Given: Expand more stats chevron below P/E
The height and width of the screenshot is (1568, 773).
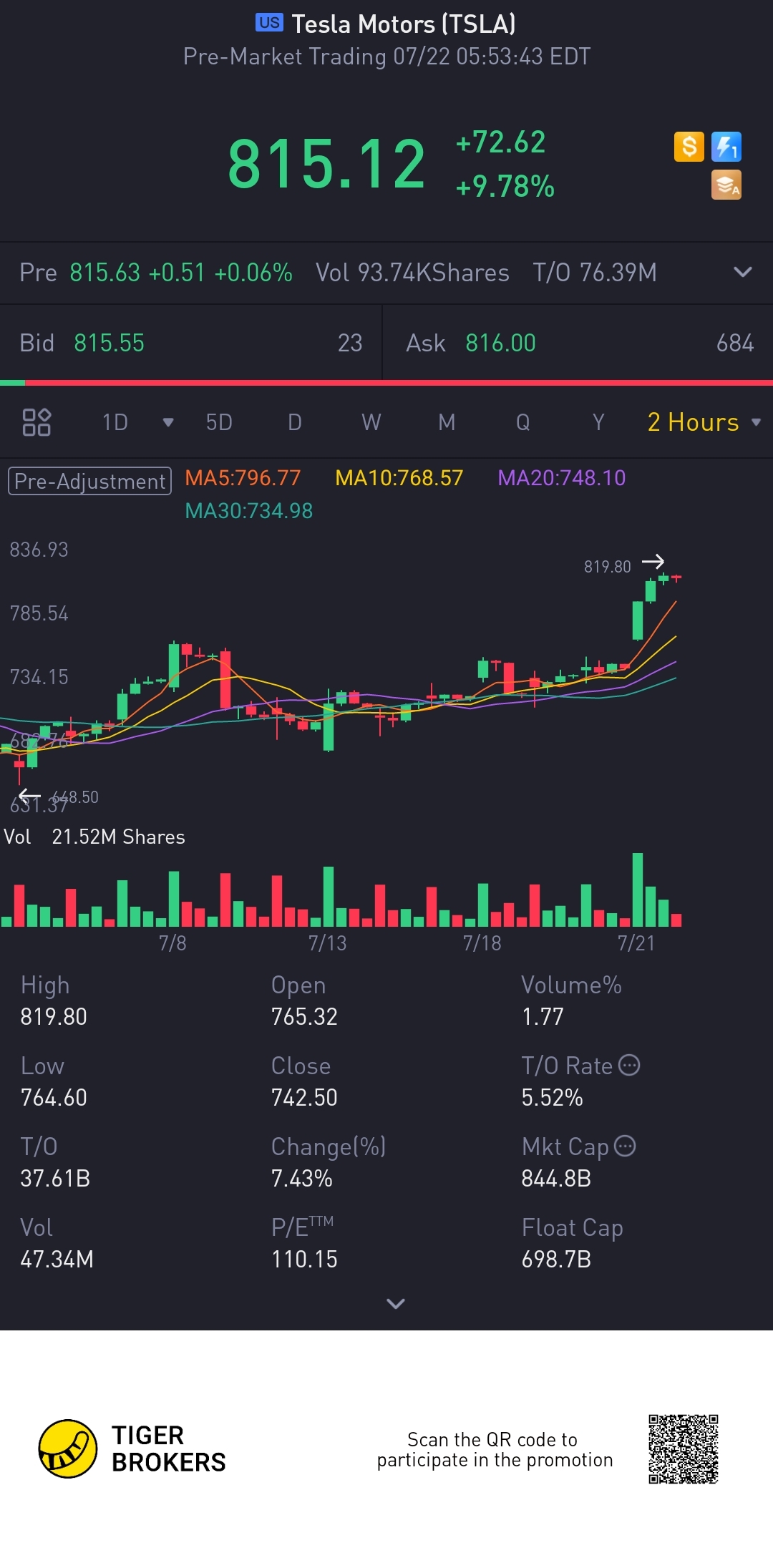Looking at the screenshot, I should (x=396, y=1303).
